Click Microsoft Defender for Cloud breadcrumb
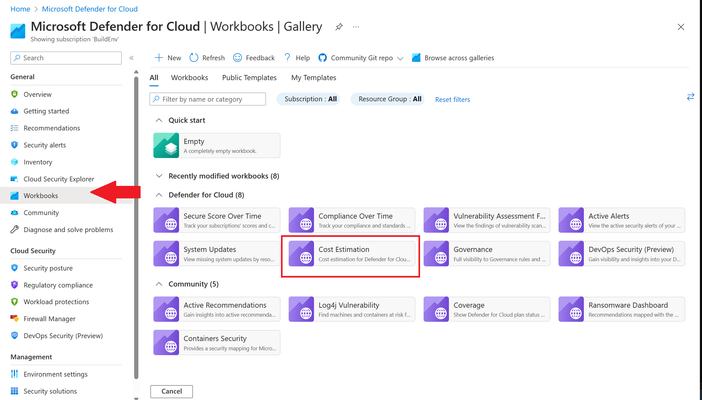Screen dimensions: 702x400 (x=90, y=9)
